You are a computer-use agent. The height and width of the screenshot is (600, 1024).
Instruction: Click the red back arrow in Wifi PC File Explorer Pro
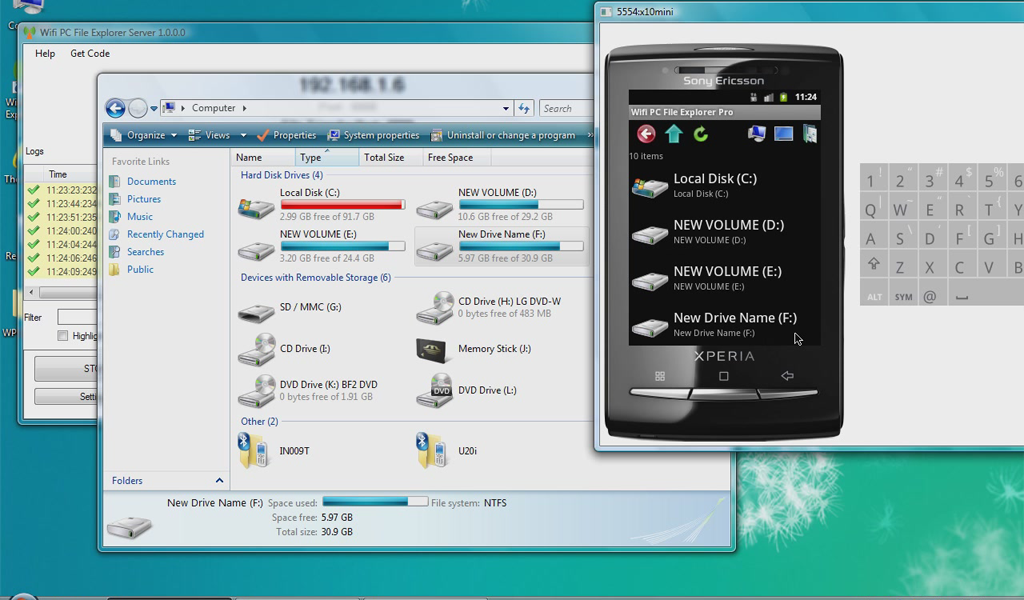tap(645, 133)
